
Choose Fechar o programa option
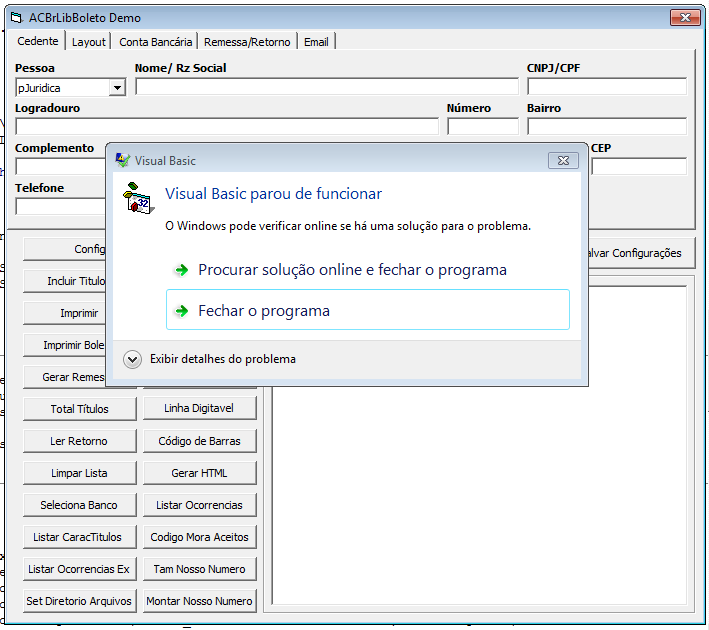point(368,310)
